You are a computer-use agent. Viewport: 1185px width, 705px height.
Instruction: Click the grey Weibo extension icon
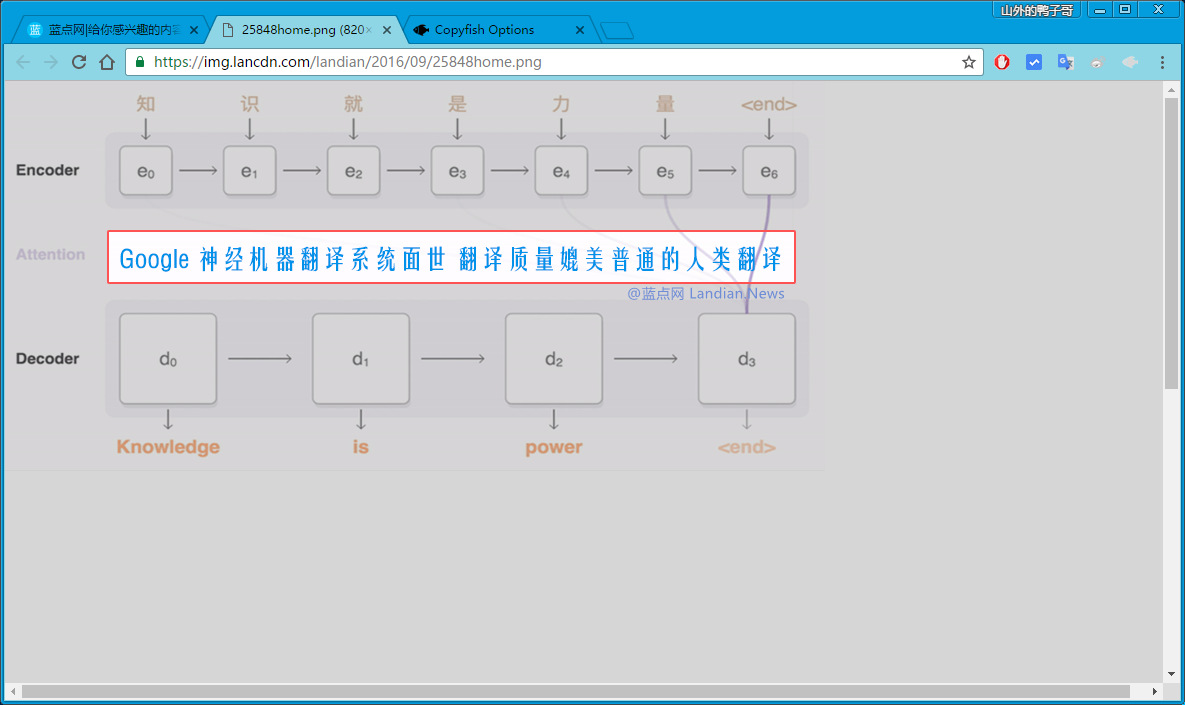click(x=1098, y=62)
